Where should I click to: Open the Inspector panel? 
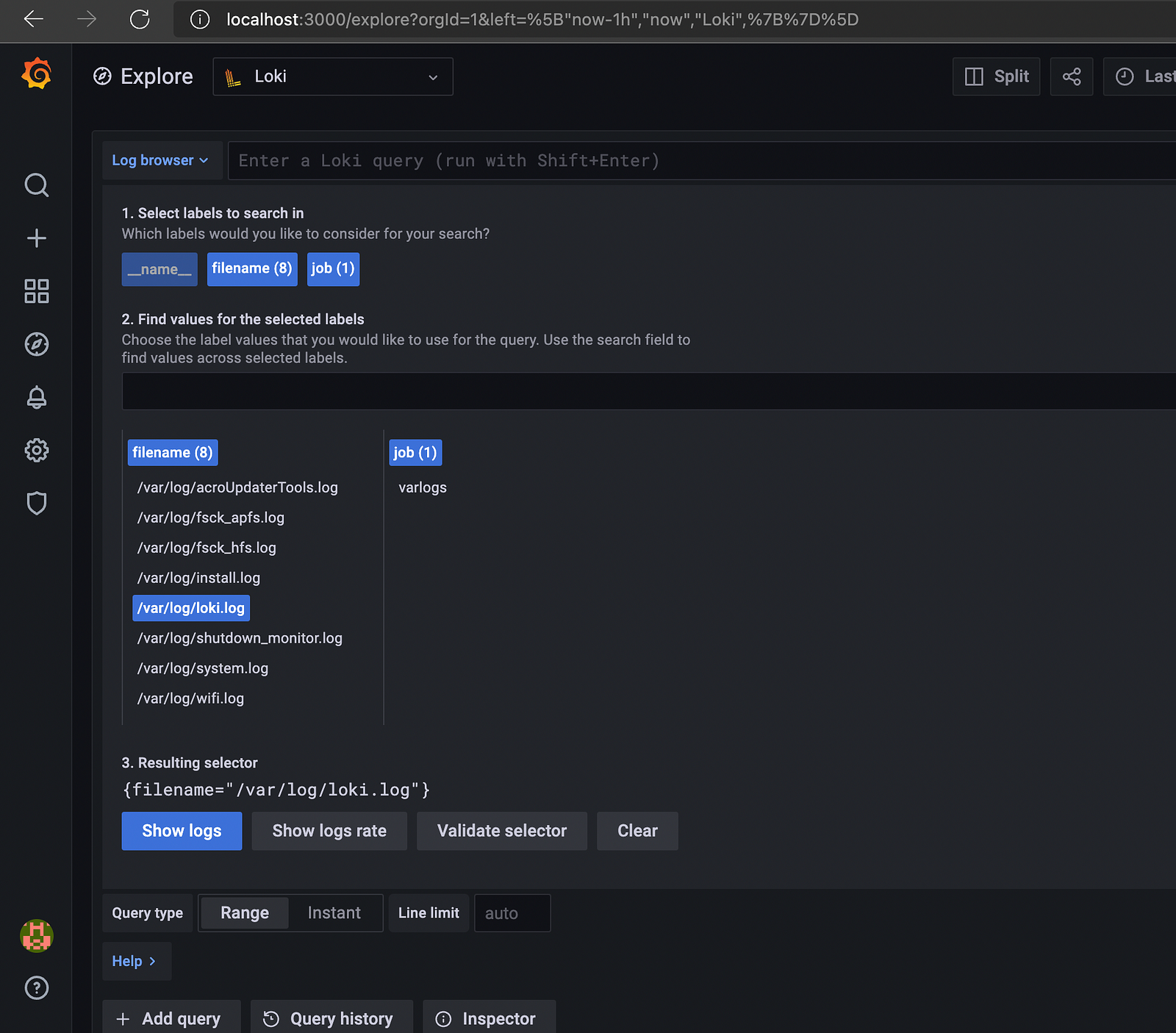click(x=489, y=1018)
